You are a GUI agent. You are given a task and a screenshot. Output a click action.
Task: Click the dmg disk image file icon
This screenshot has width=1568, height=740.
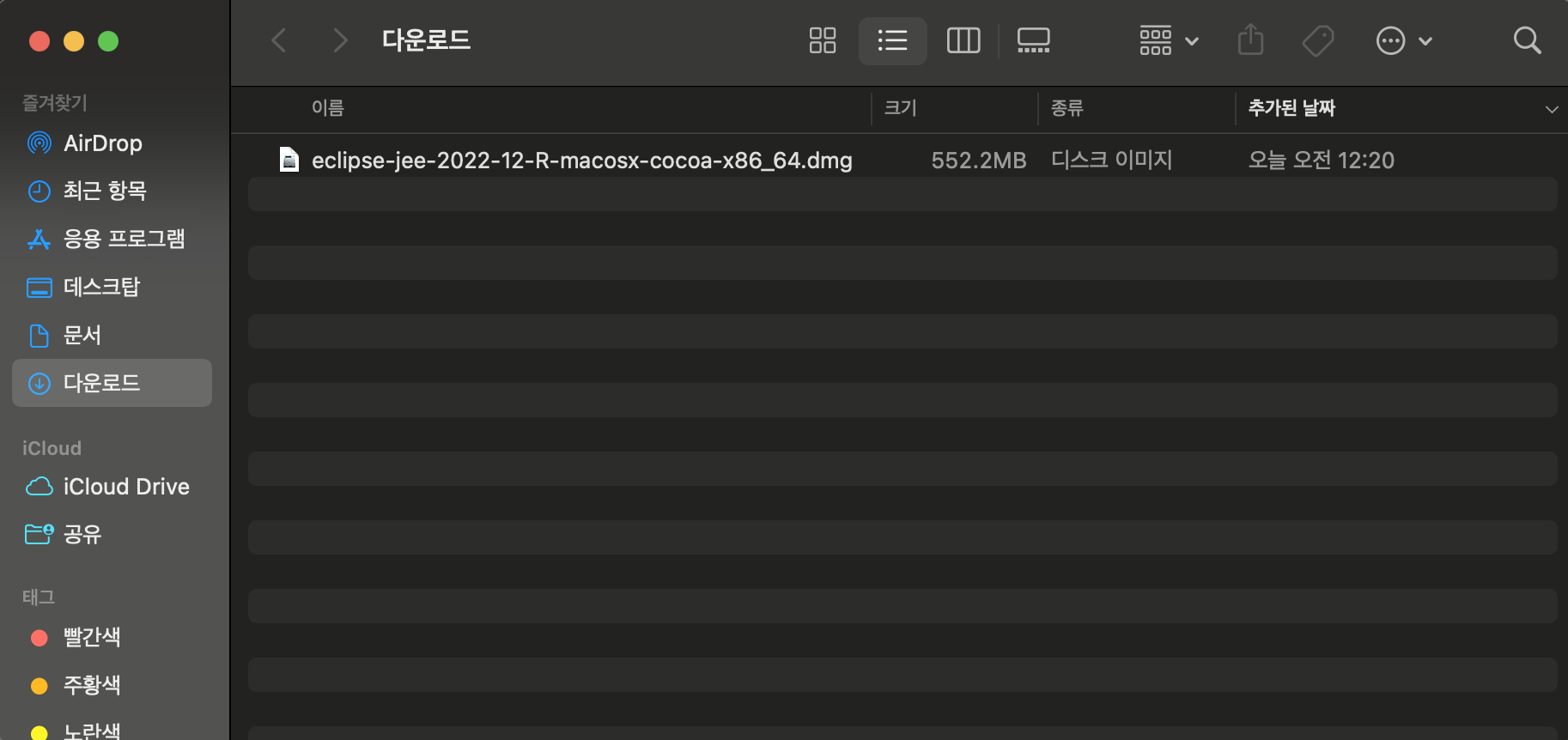click(289, 160)
